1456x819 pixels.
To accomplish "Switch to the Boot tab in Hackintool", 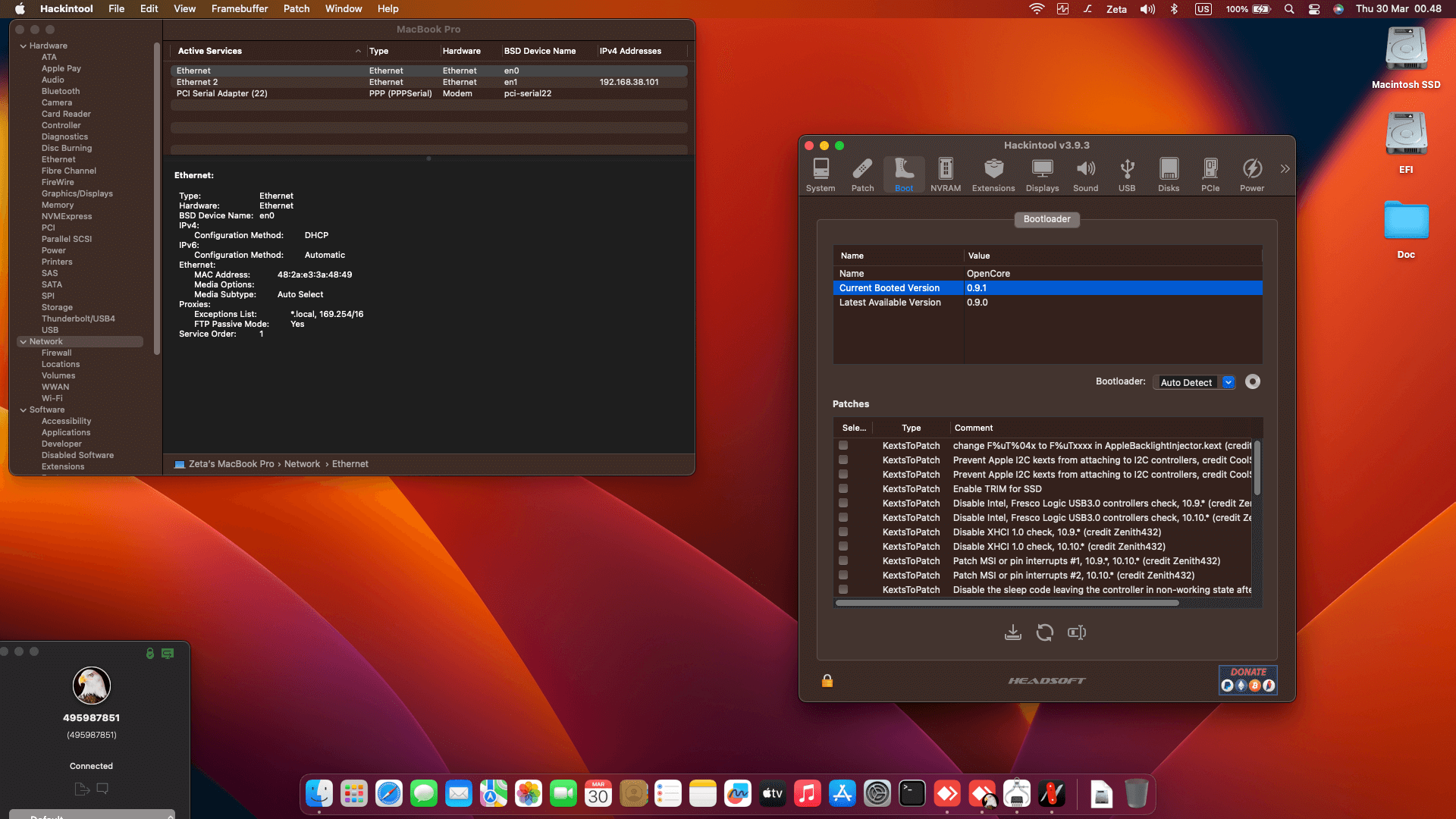I will click(x=904, y=174).
